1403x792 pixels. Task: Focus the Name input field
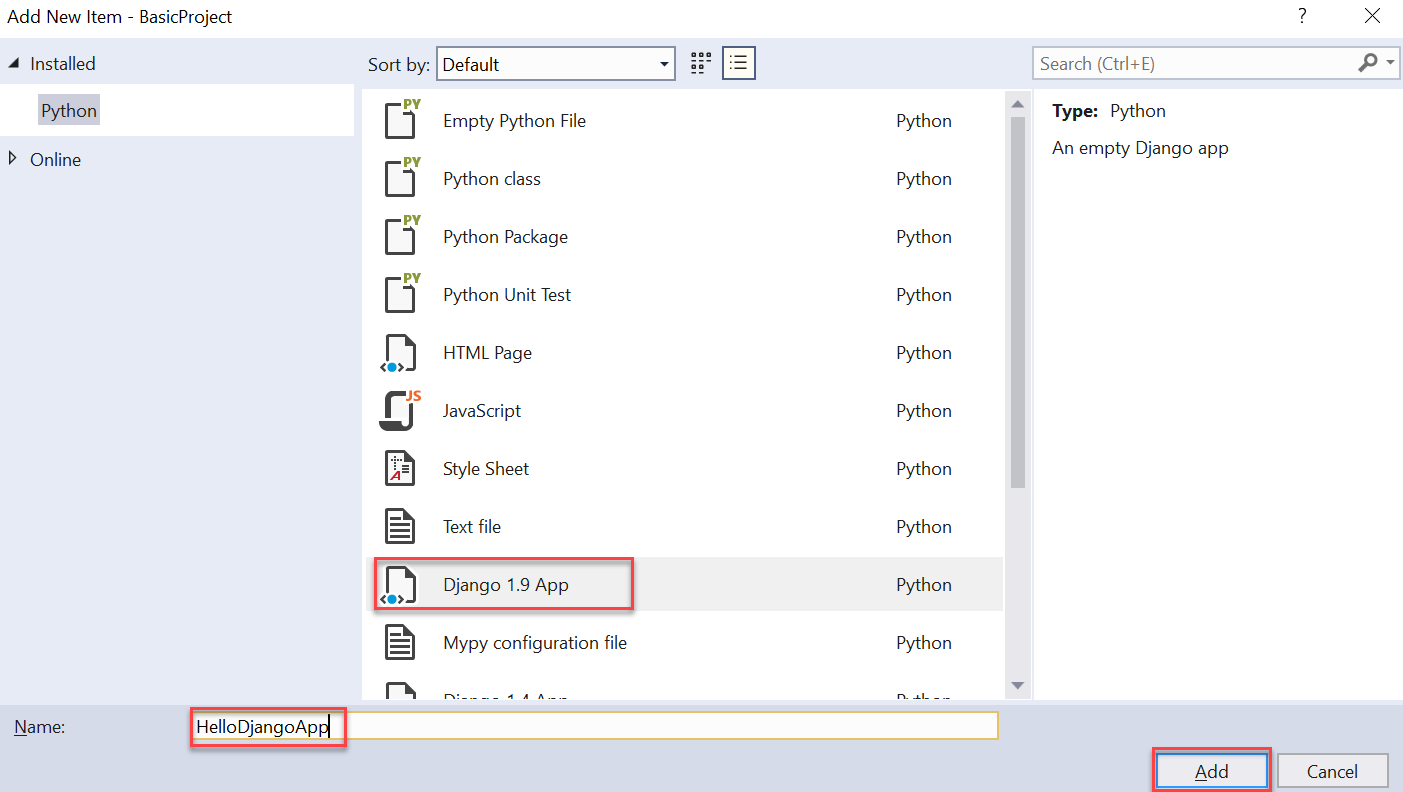click(x=596, y=727)
